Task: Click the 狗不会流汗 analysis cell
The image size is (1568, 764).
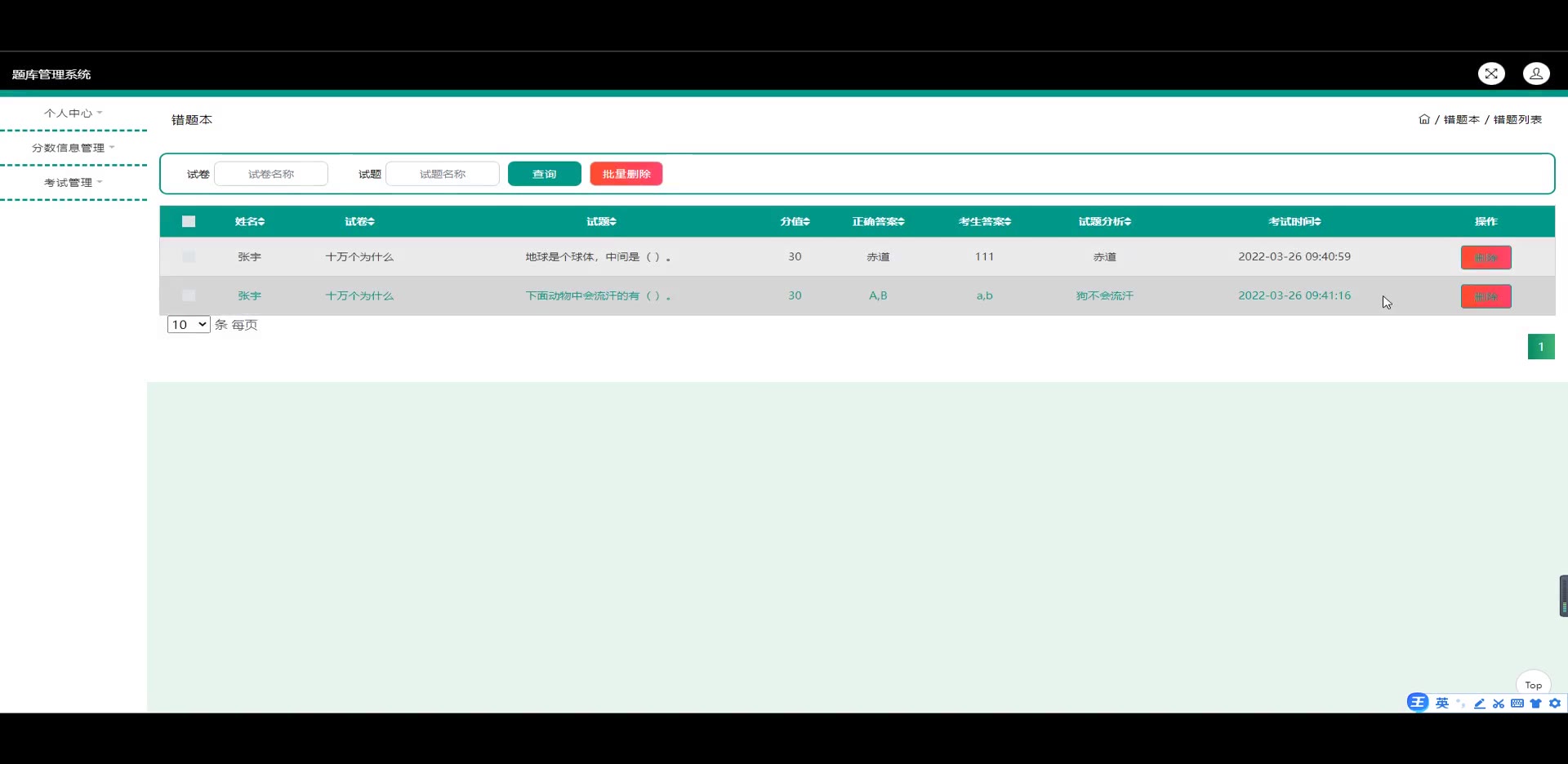Action: (1105, 295)
